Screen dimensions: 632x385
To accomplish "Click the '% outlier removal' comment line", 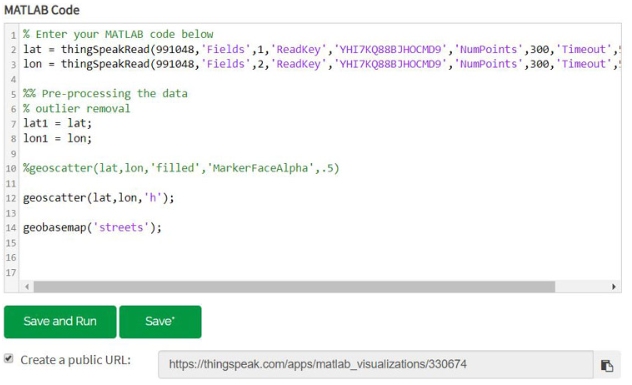I will (x=77, y=108).
